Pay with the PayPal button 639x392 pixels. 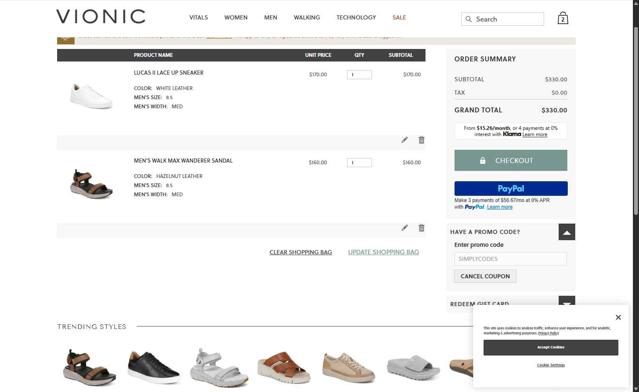[511, 188]
